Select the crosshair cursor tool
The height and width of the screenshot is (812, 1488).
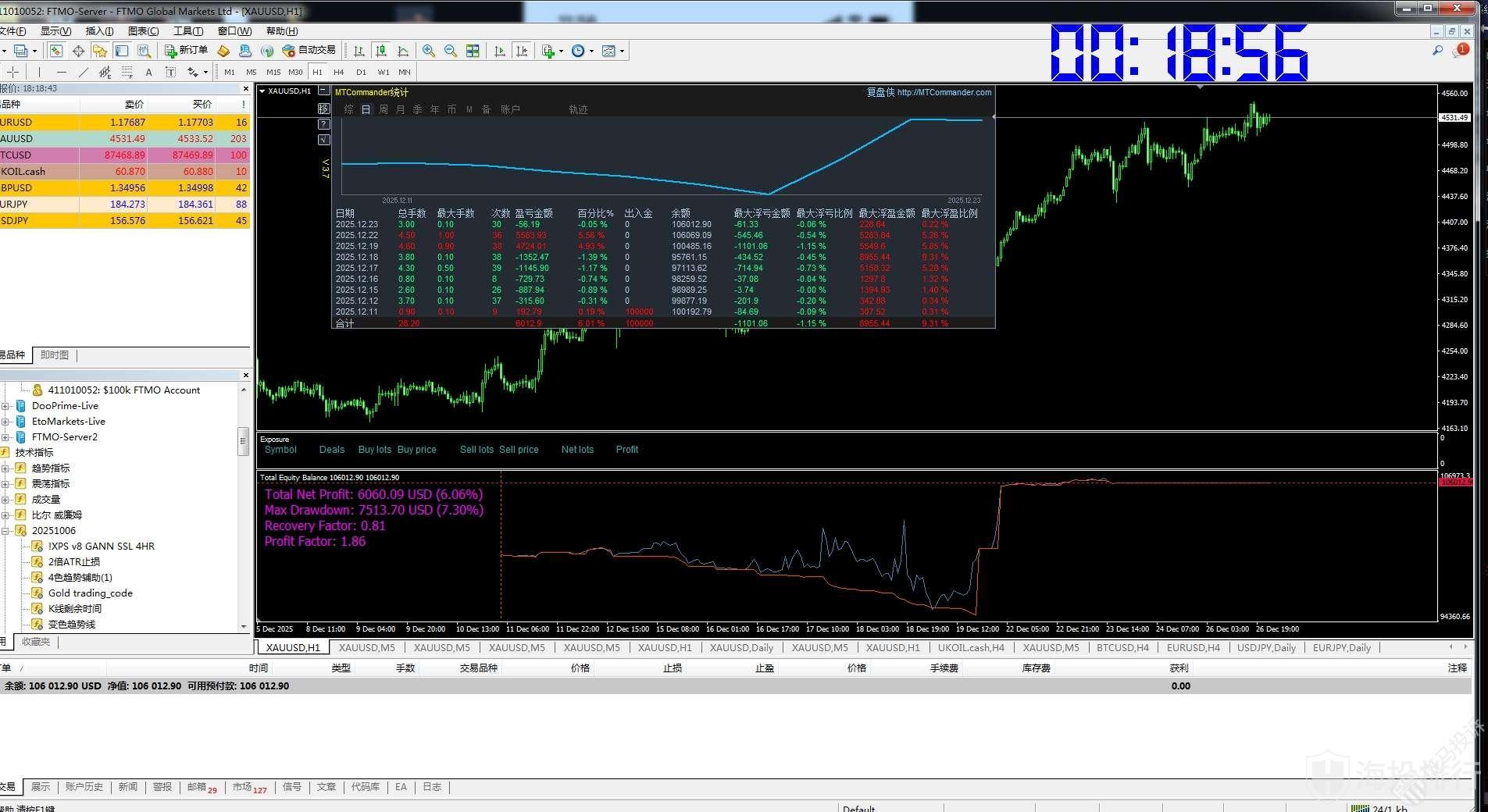click(x=13, y=72)
